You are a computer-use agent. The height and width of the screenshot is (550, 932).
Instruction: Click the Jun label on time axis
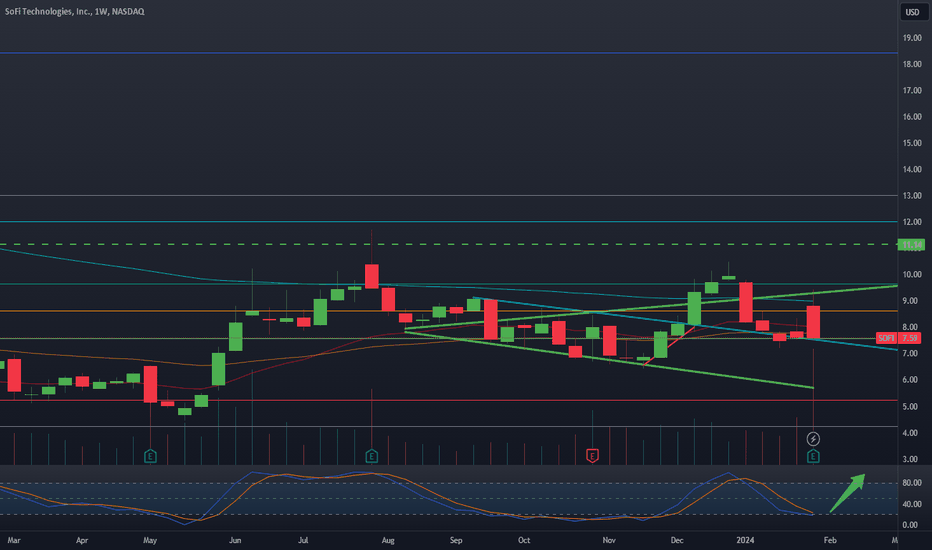235,540
